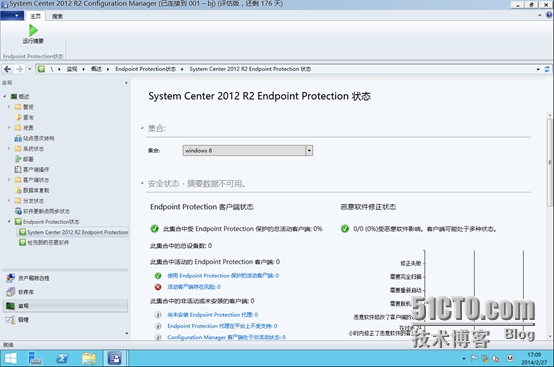
Task: Open the System Status (系统状态) folder
Action: 29,149
